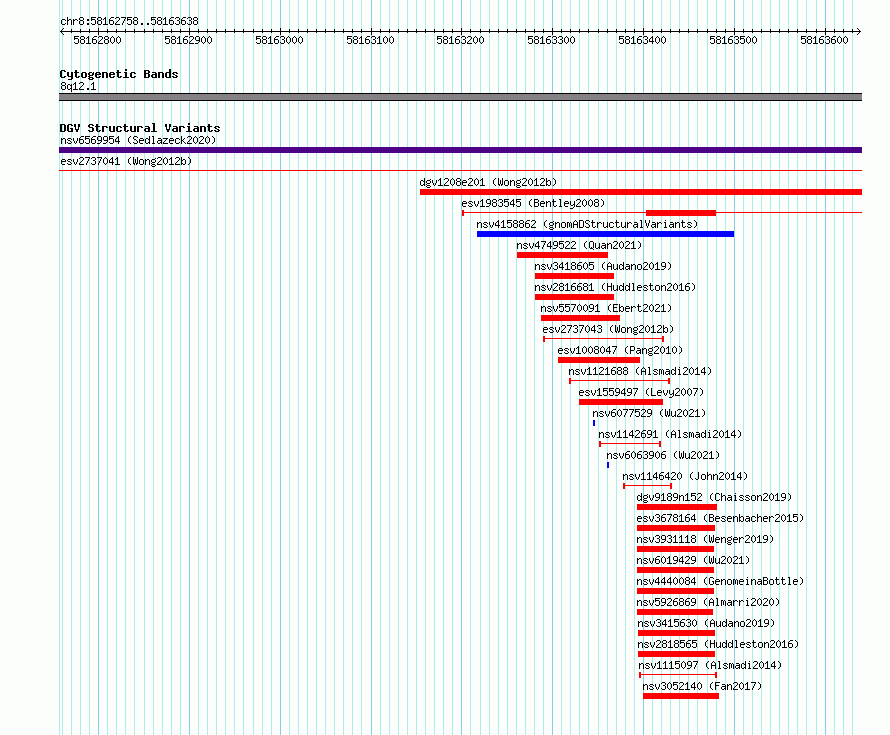Click ruler position 58163600

tap(824, 40)
